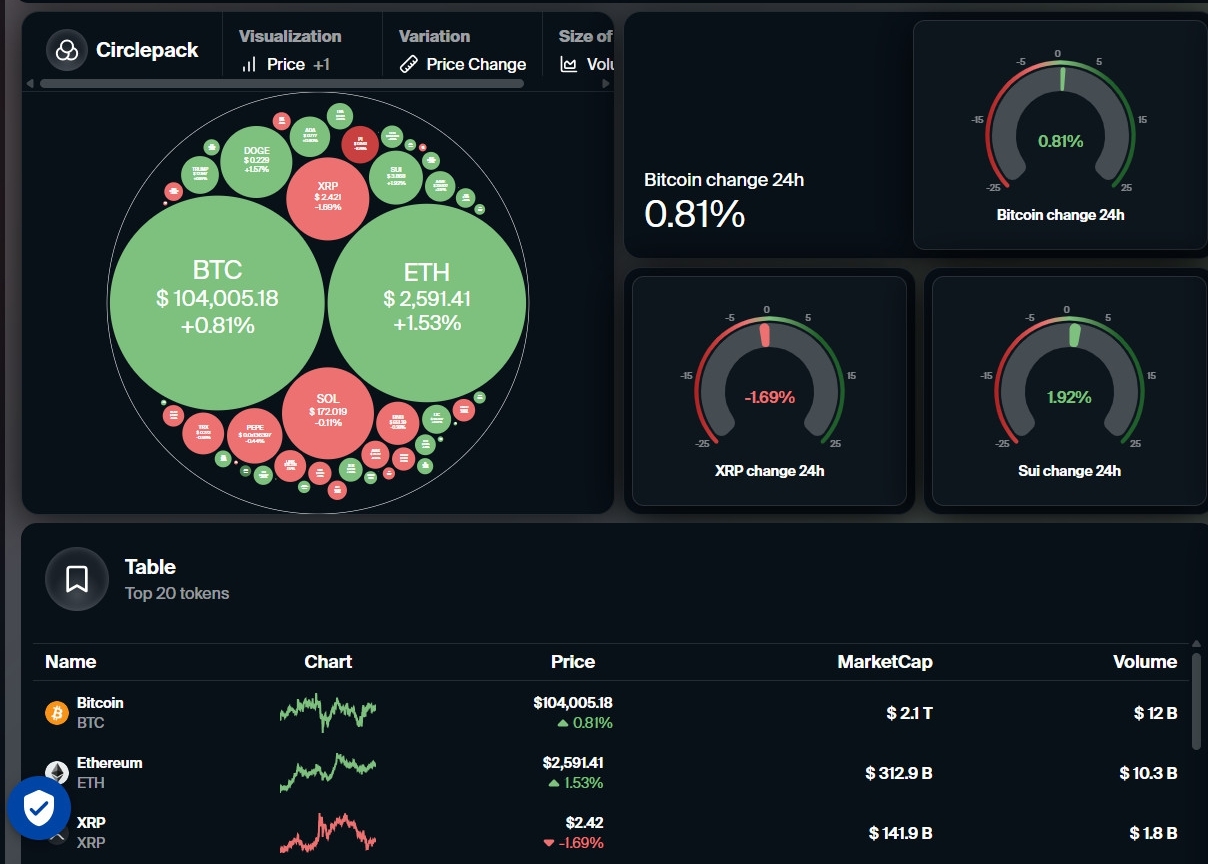The width and height of the screenshot is (1208, 864).
Task: Select the red PEPE bubble
Action: (255, 436)
